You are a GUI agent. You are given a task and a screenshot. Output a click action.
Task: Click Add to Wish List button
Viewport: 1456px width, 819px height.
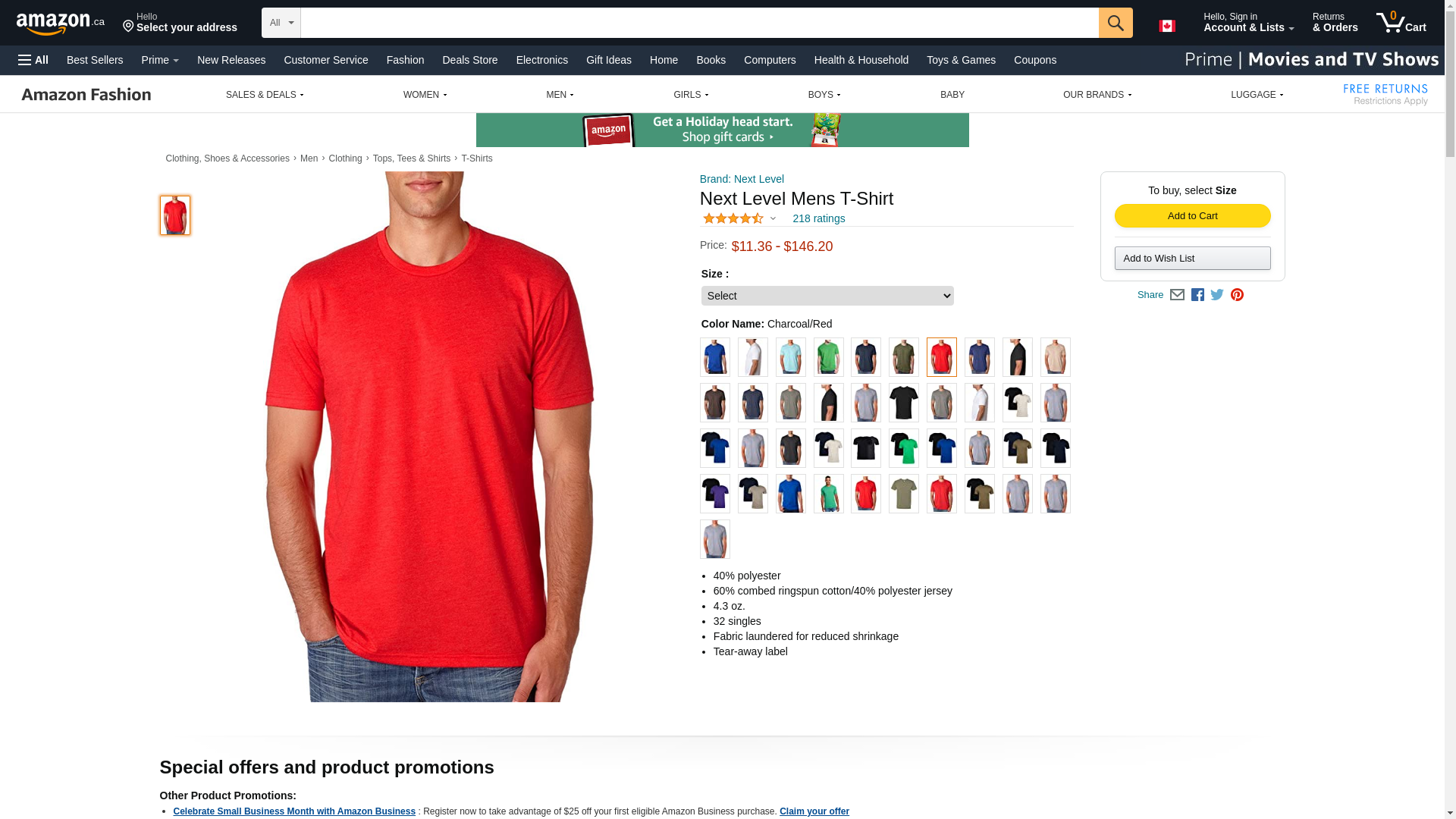(1193, 259)
